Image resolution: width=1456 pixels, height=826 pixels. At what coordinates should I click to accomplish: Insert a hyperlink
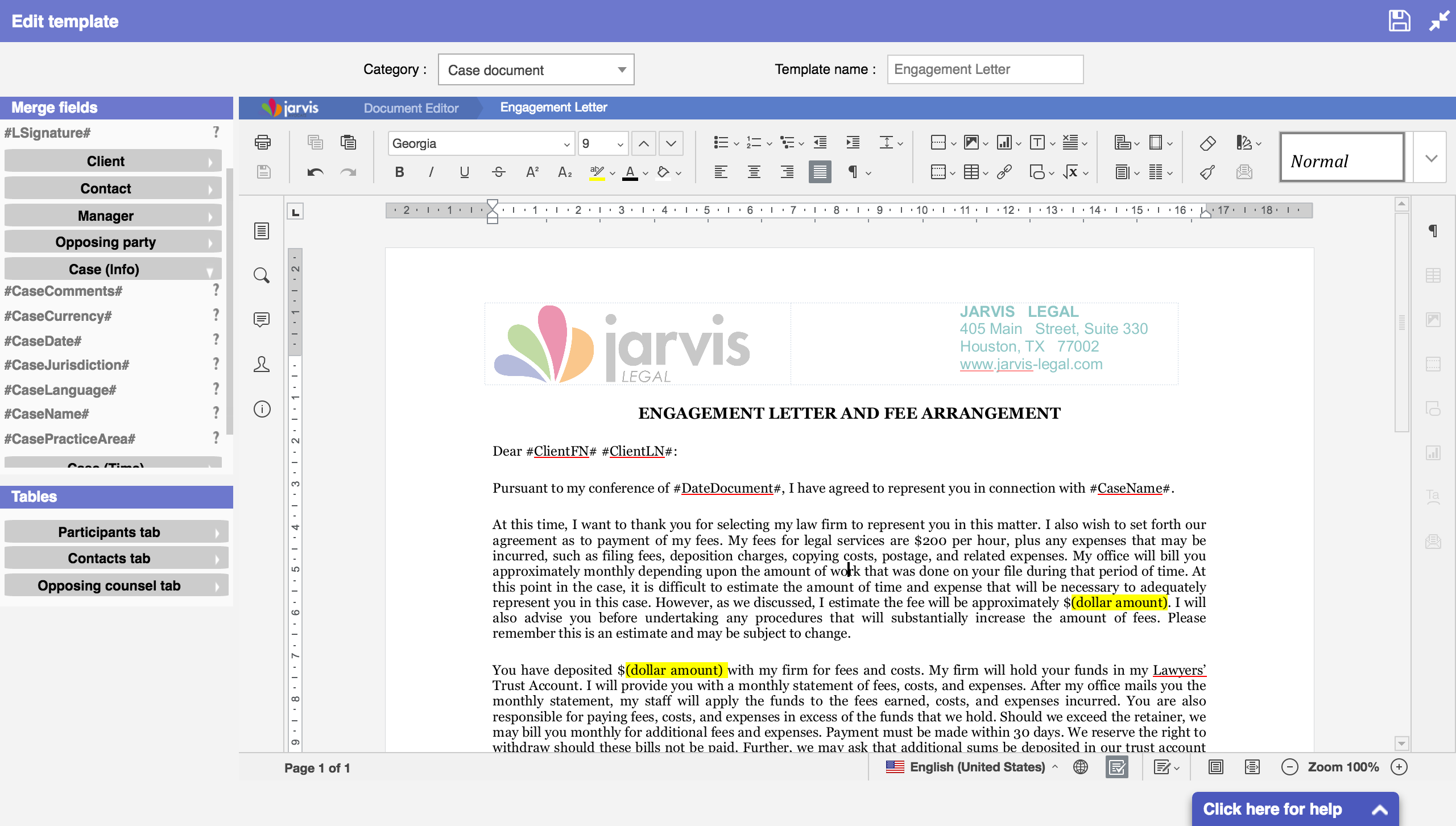[1004, 172]
